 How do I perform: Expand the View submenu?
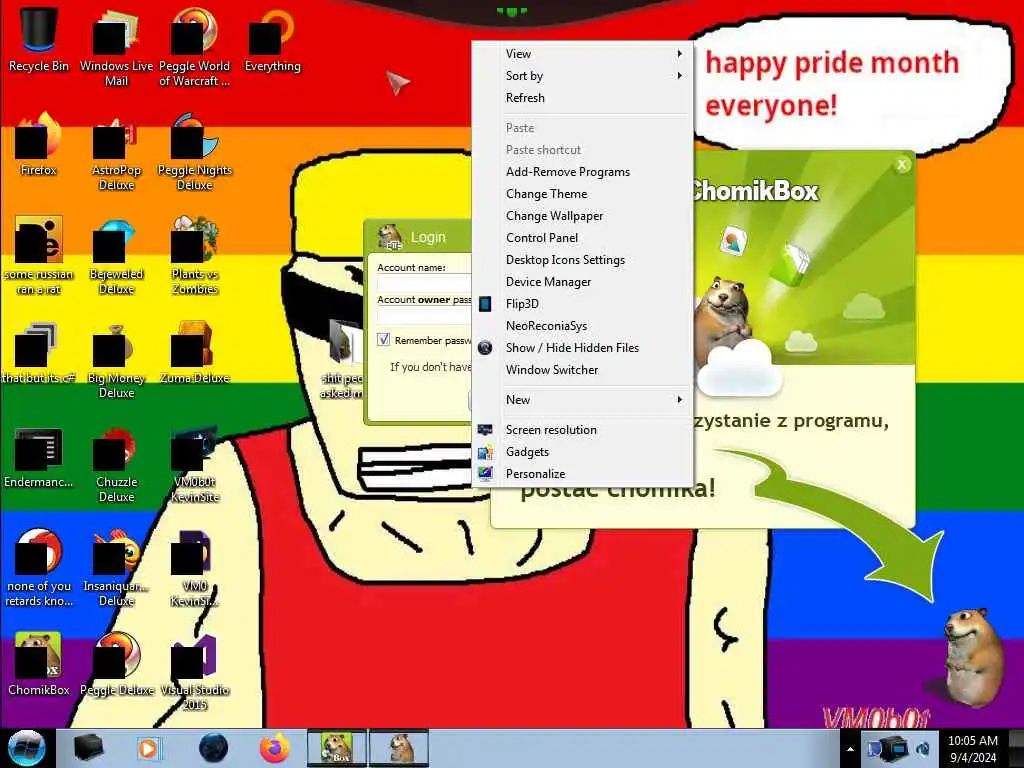coord(582,54)
